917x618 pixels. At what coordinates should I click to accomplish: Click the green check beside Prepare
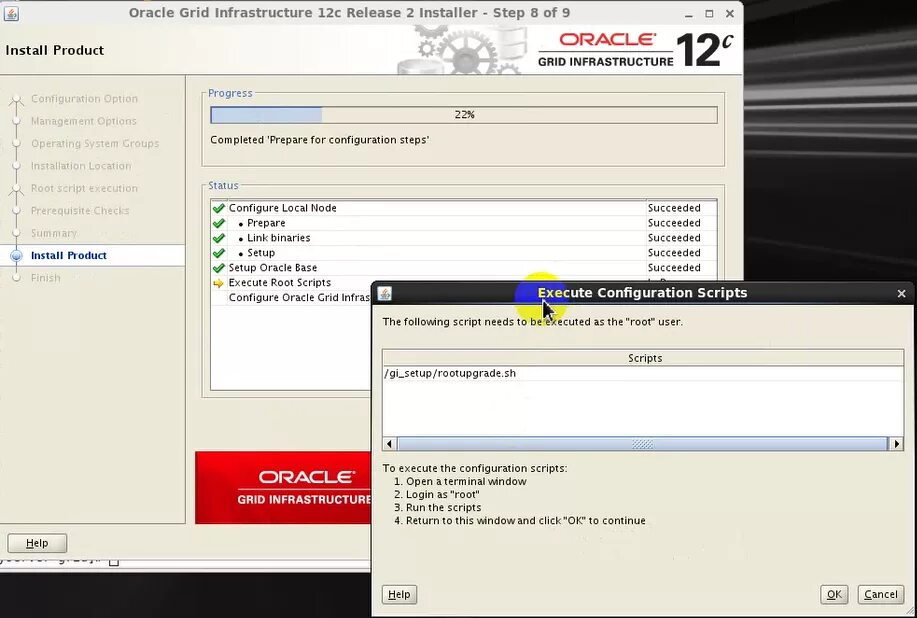(x=219, y=223)
